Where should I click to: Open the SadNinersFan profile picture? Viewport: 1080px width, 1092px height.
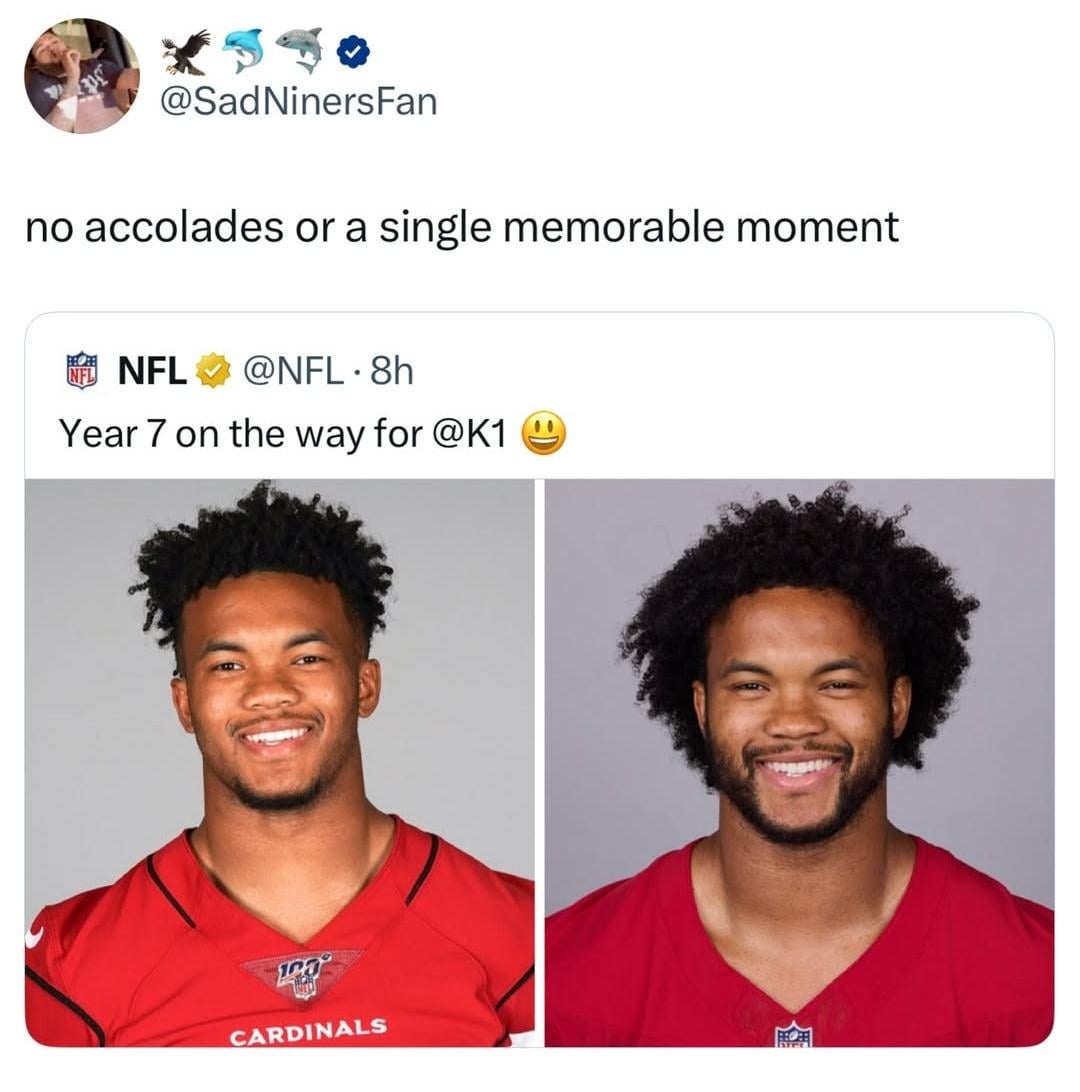(82, 76)
